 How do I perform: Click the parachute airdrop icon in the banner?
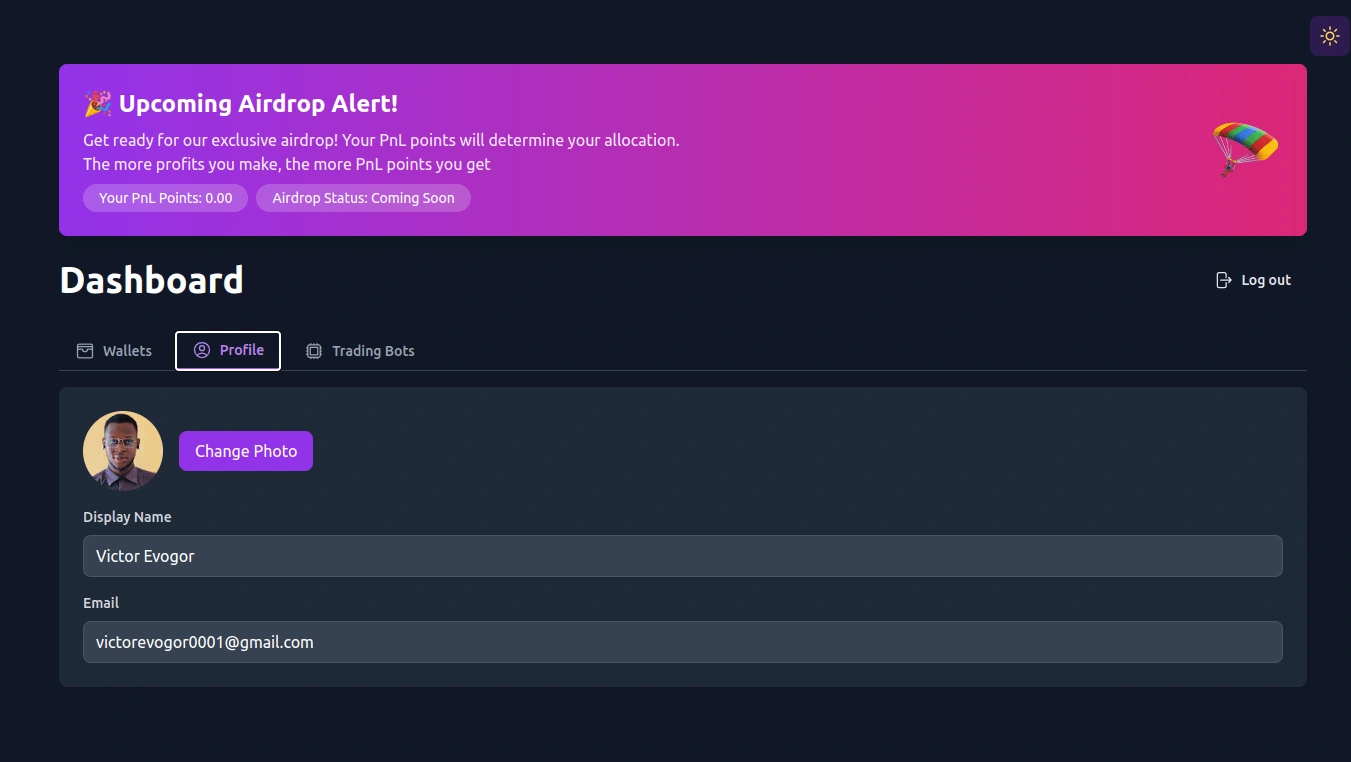[1245, 149]
